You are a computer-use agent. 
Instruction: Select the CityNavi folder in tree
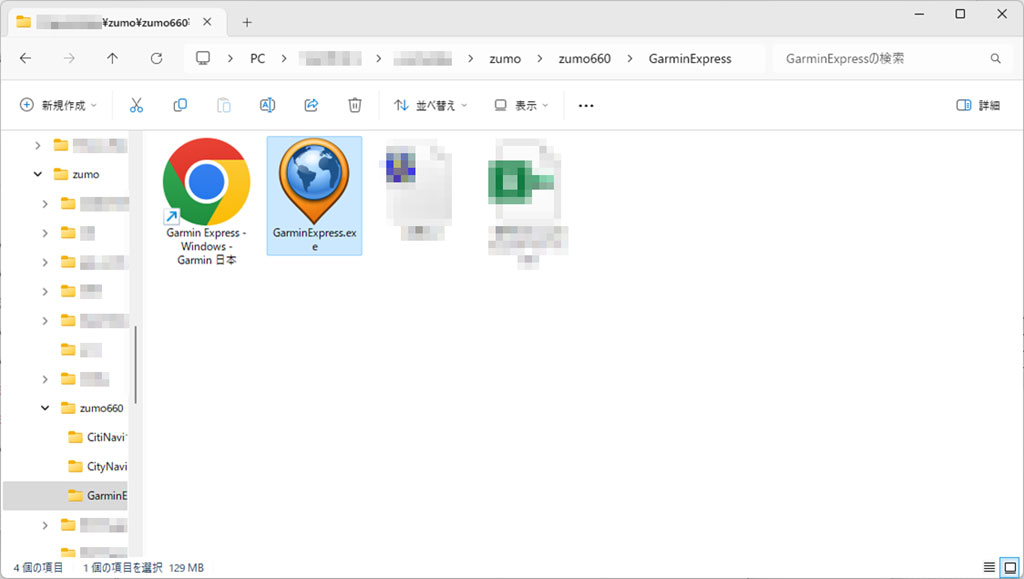97,466
